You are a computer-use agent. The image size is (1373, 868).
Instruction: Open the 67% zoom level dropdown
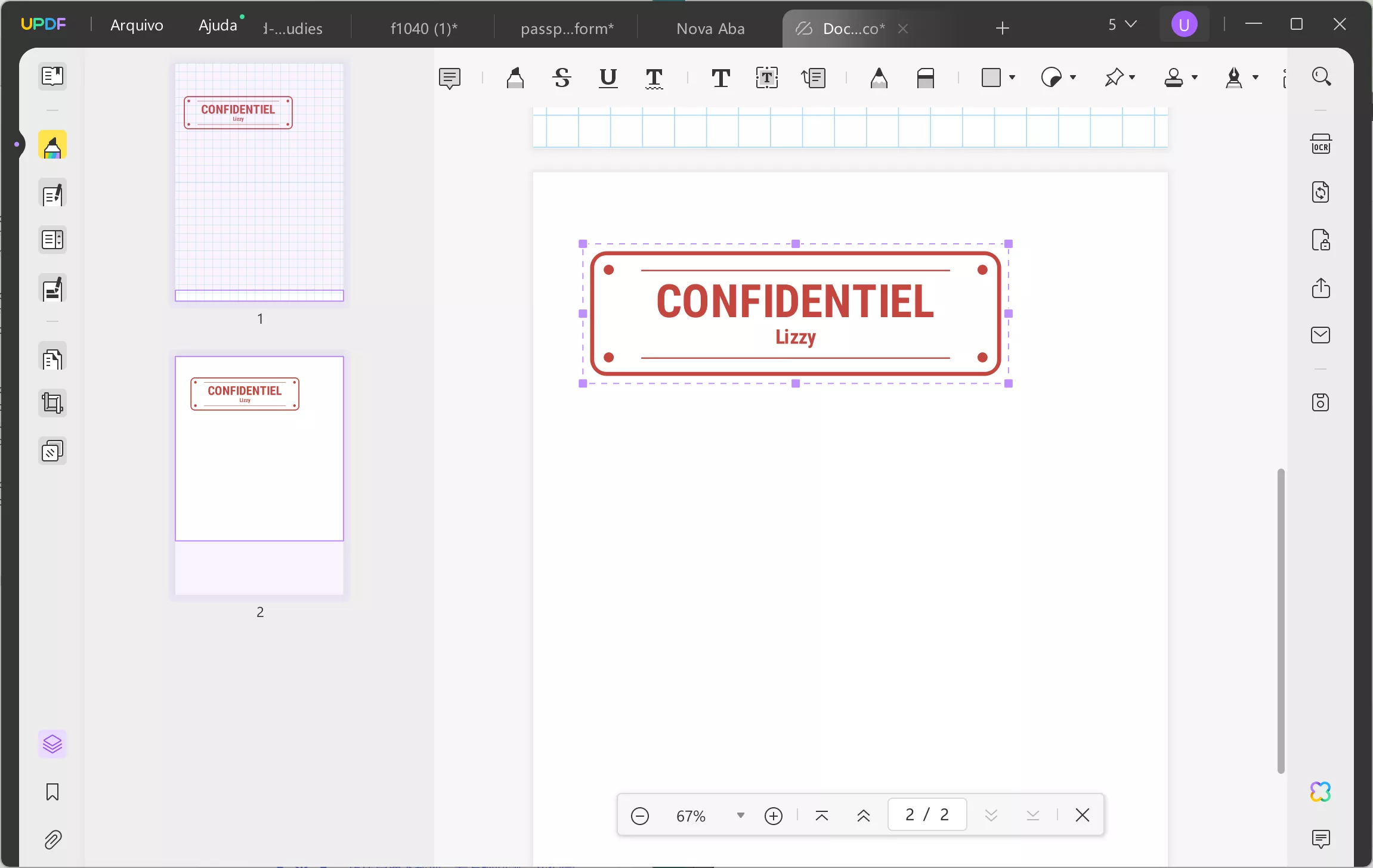point(741,815)
